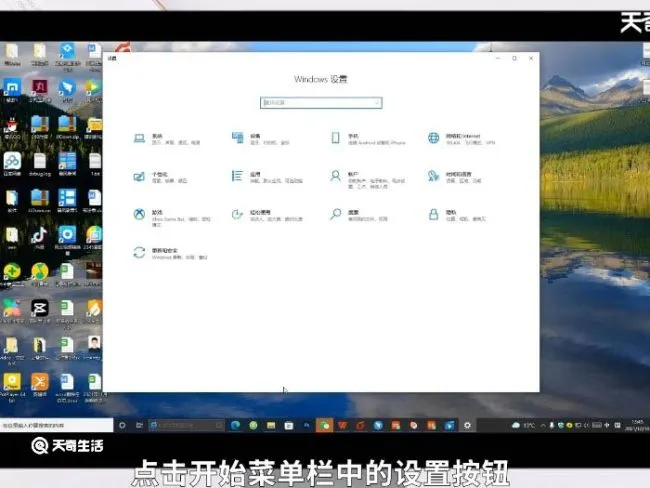Screen dimensions: 650x488
Task: Select the QQ penguin desktop icon
Action: point(12,128)
